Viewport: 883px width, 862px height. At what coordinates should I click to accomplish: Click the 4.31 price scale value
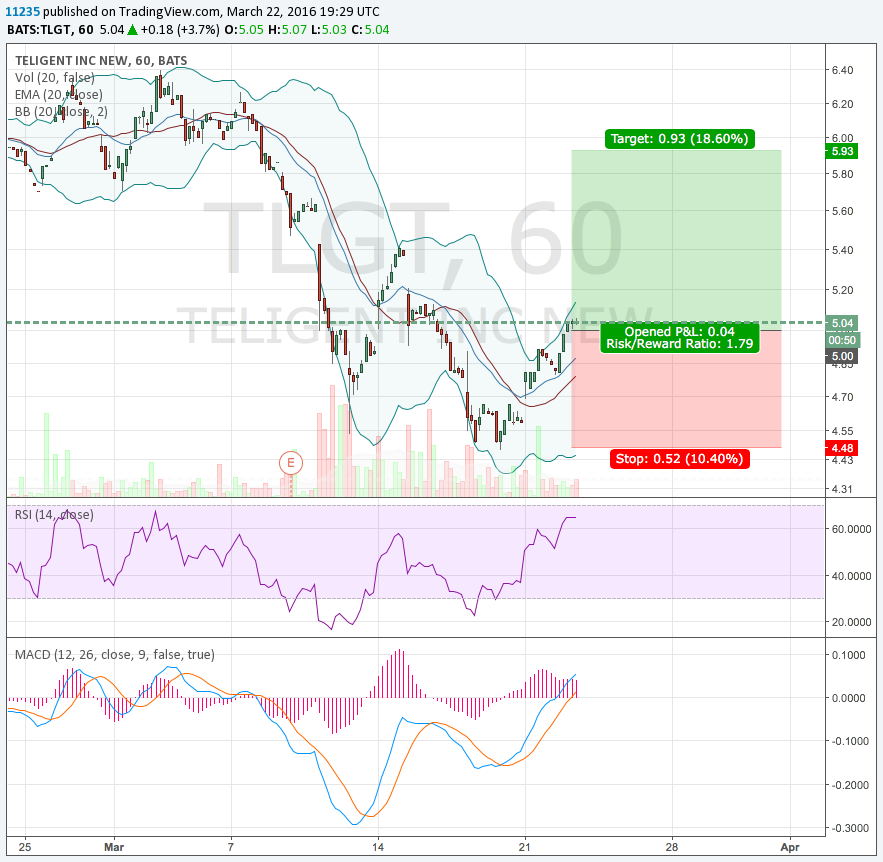tap(842, 489)
